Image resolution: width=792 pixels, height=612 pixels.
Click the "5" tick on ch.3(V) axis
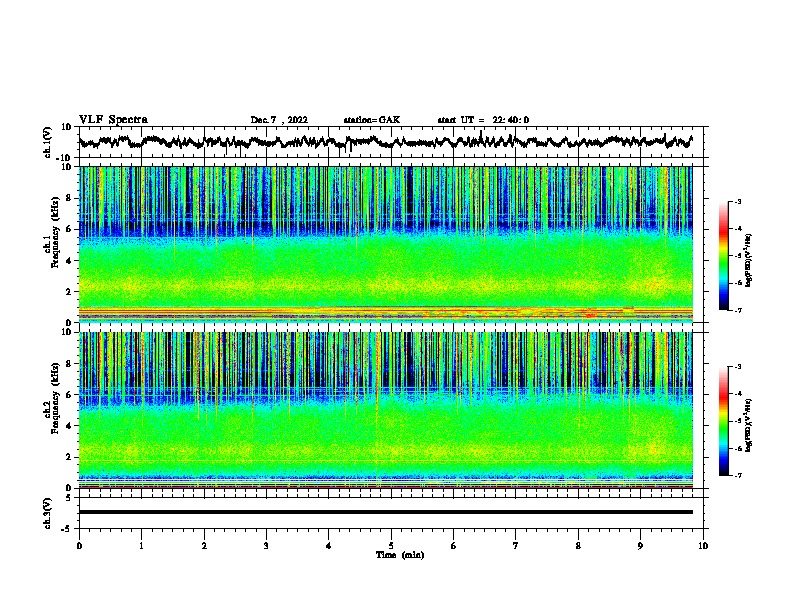[70, 498]
